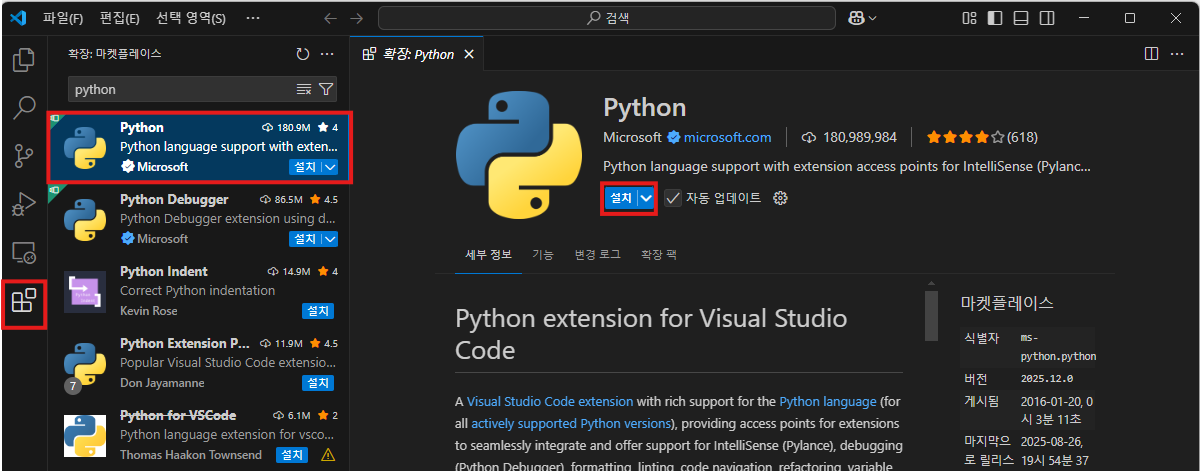
Task: Install Python extension from list item
Action: tap(305, 167)
